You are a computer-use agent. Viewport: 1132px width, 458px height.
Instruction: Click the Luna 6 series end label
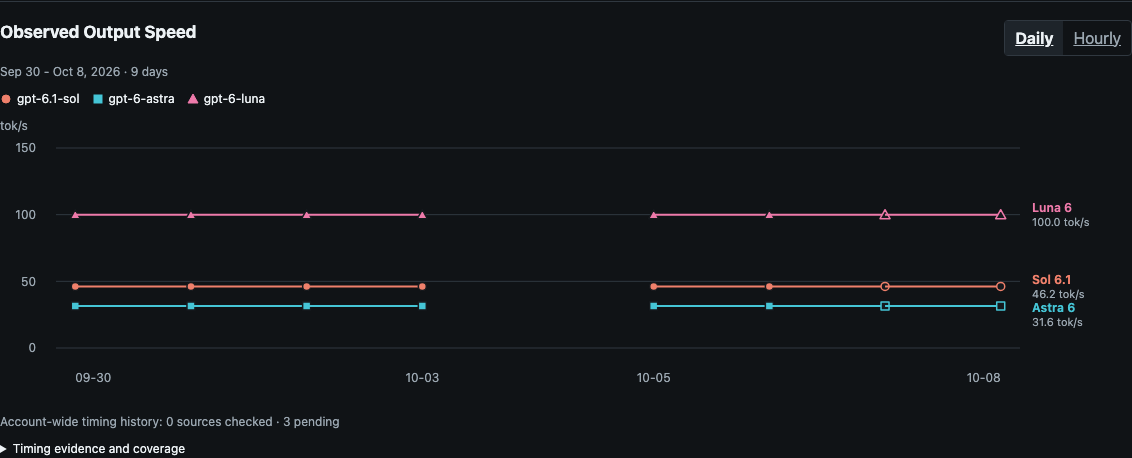[x=1052, y=208]
